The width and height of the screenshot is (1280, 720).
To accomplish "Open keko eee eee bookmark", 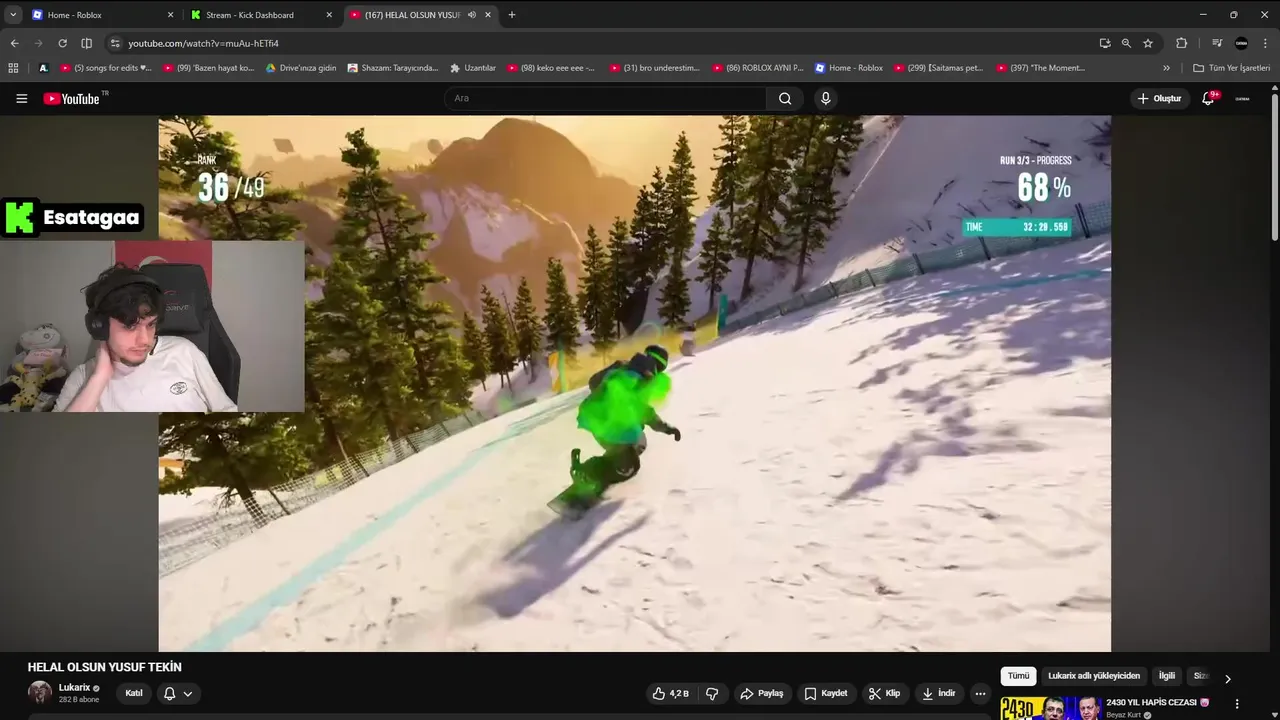I will 551,68.
